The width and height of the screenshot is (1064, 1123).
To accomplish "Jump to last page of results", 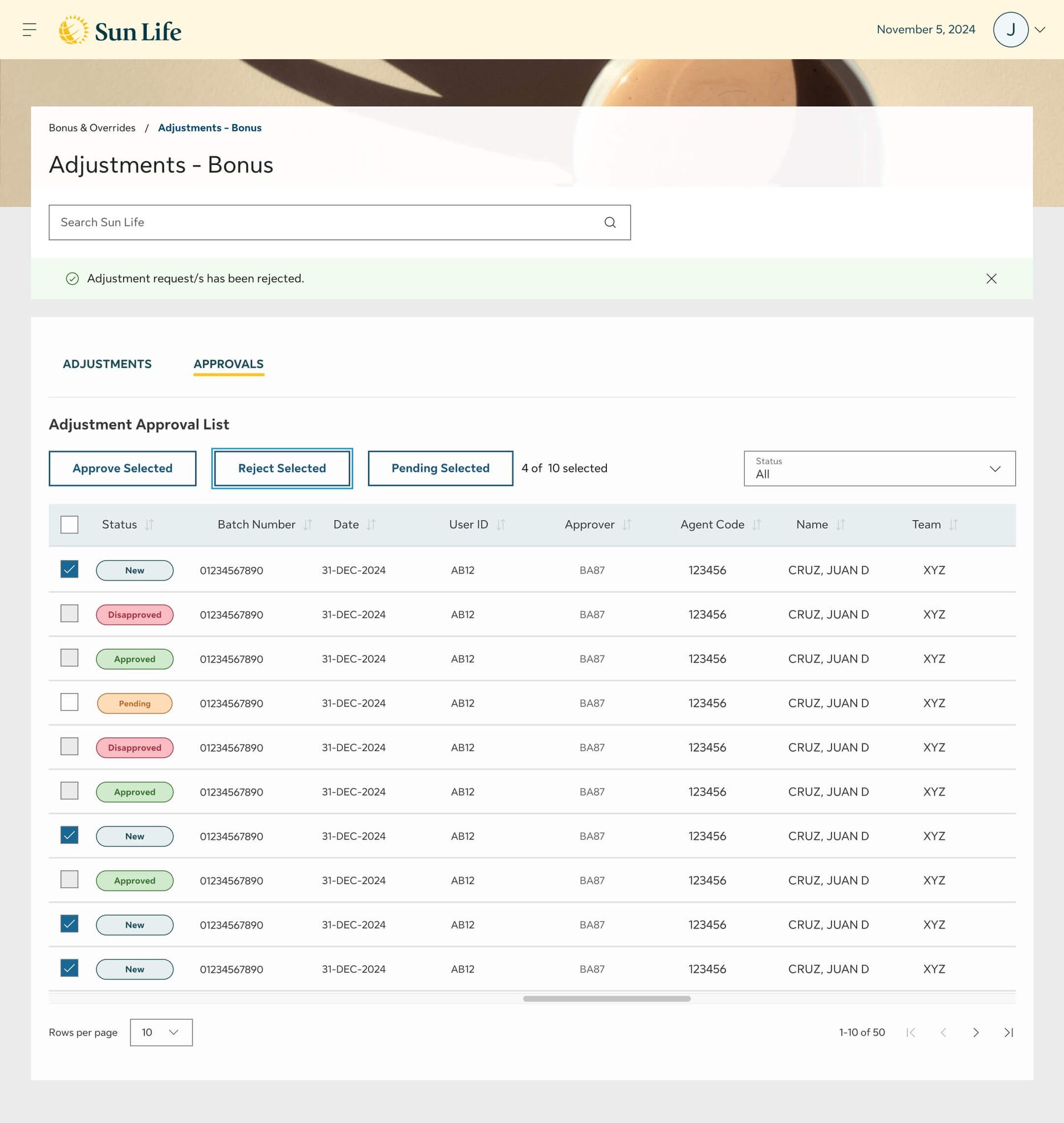I will (1008, 1032).
